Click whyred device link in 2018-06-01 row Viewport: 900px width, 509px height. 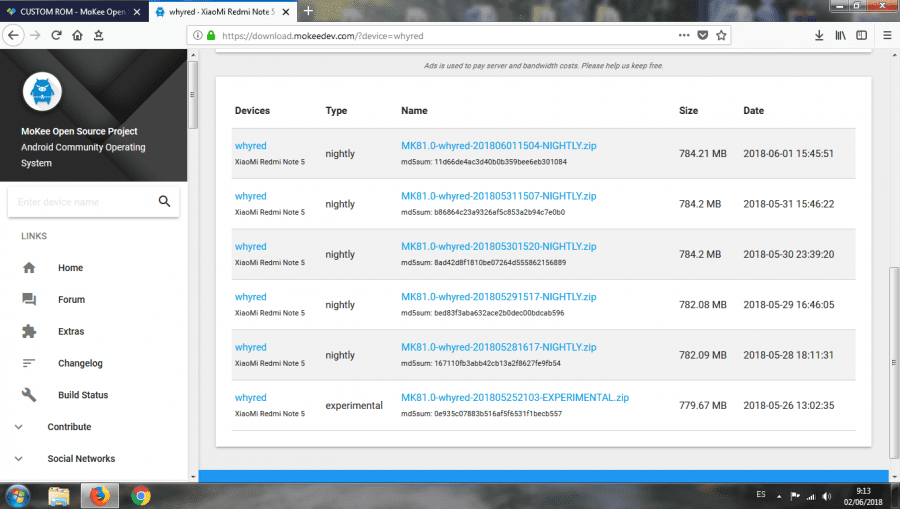tap(250, 146)
